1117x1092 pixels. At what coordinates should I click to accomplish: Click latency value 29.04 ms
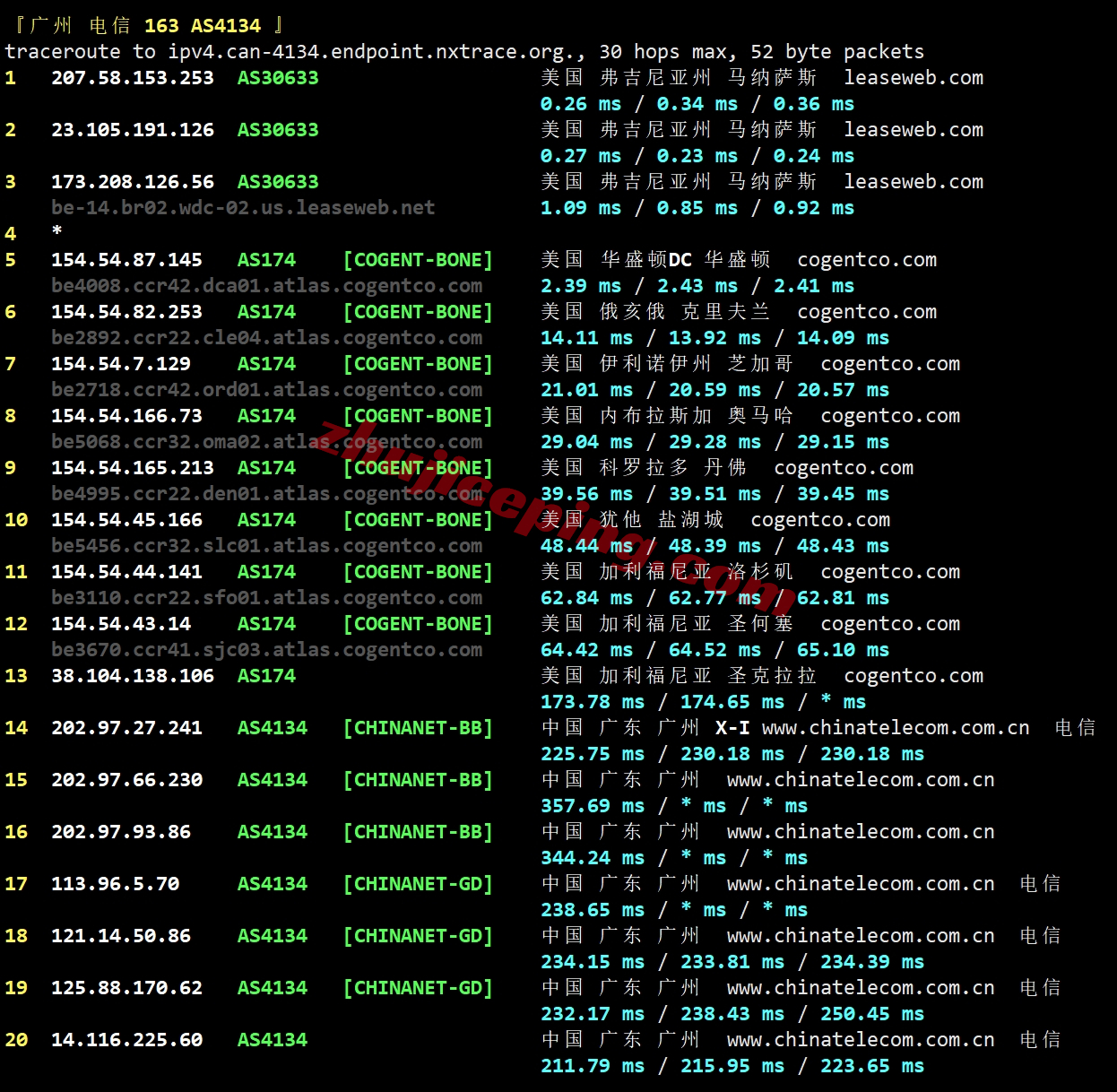[587, 442]
